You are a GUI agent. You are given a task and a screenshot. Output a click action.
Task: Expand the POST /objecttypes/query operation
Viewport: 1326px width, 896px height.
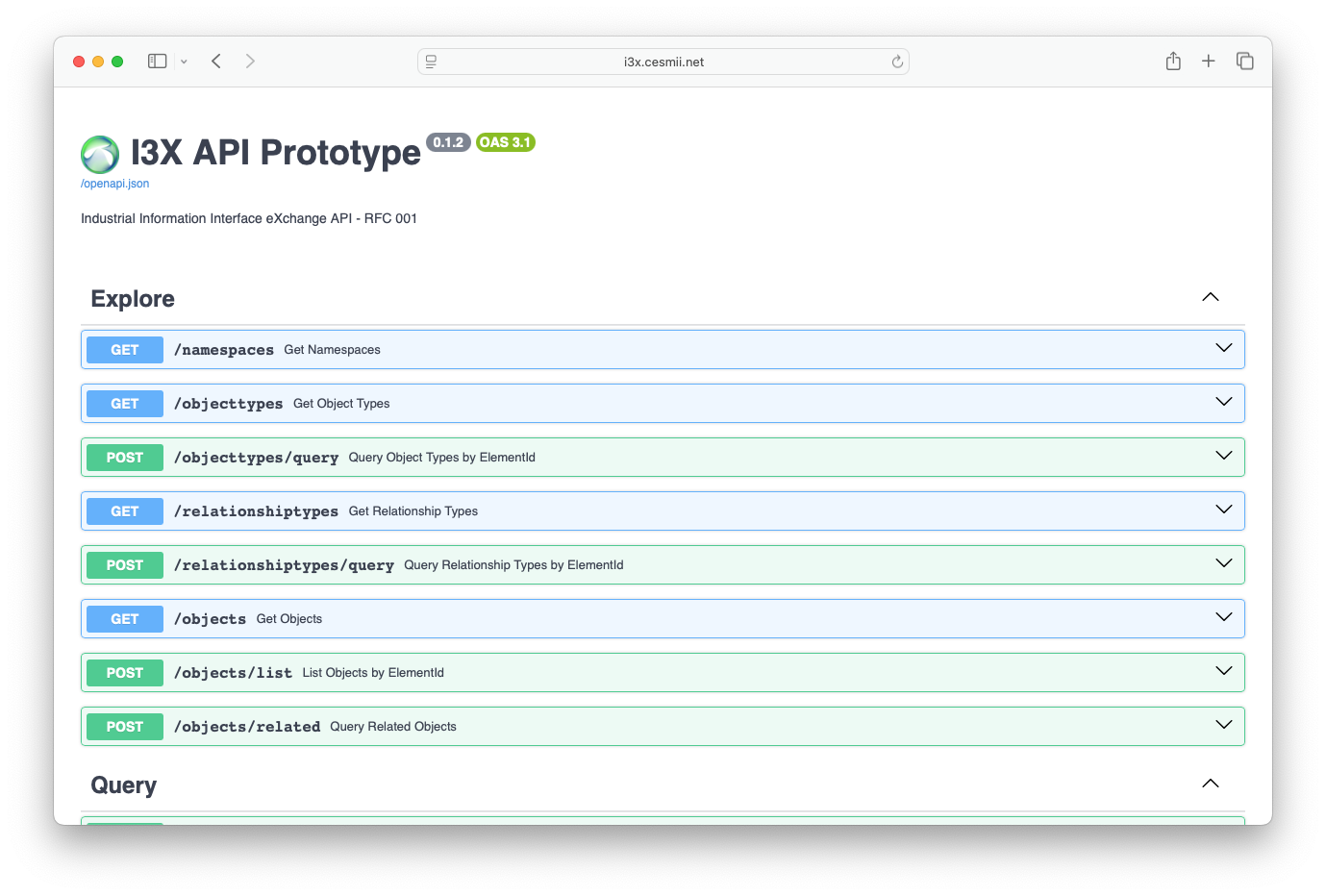pyautogui.click(x=1223, y=456)
